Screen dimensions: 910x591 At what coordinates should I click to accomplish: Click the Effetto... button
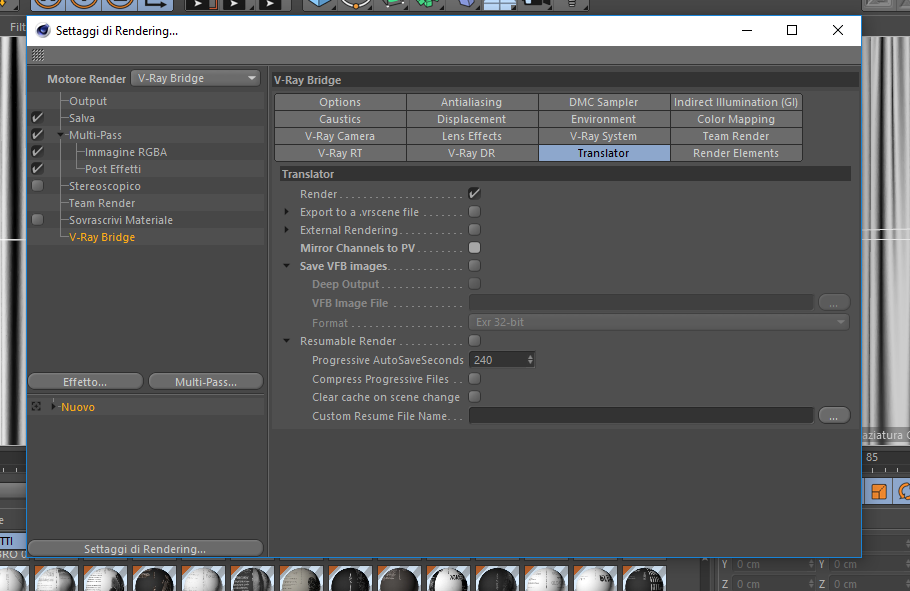[85, 381]
